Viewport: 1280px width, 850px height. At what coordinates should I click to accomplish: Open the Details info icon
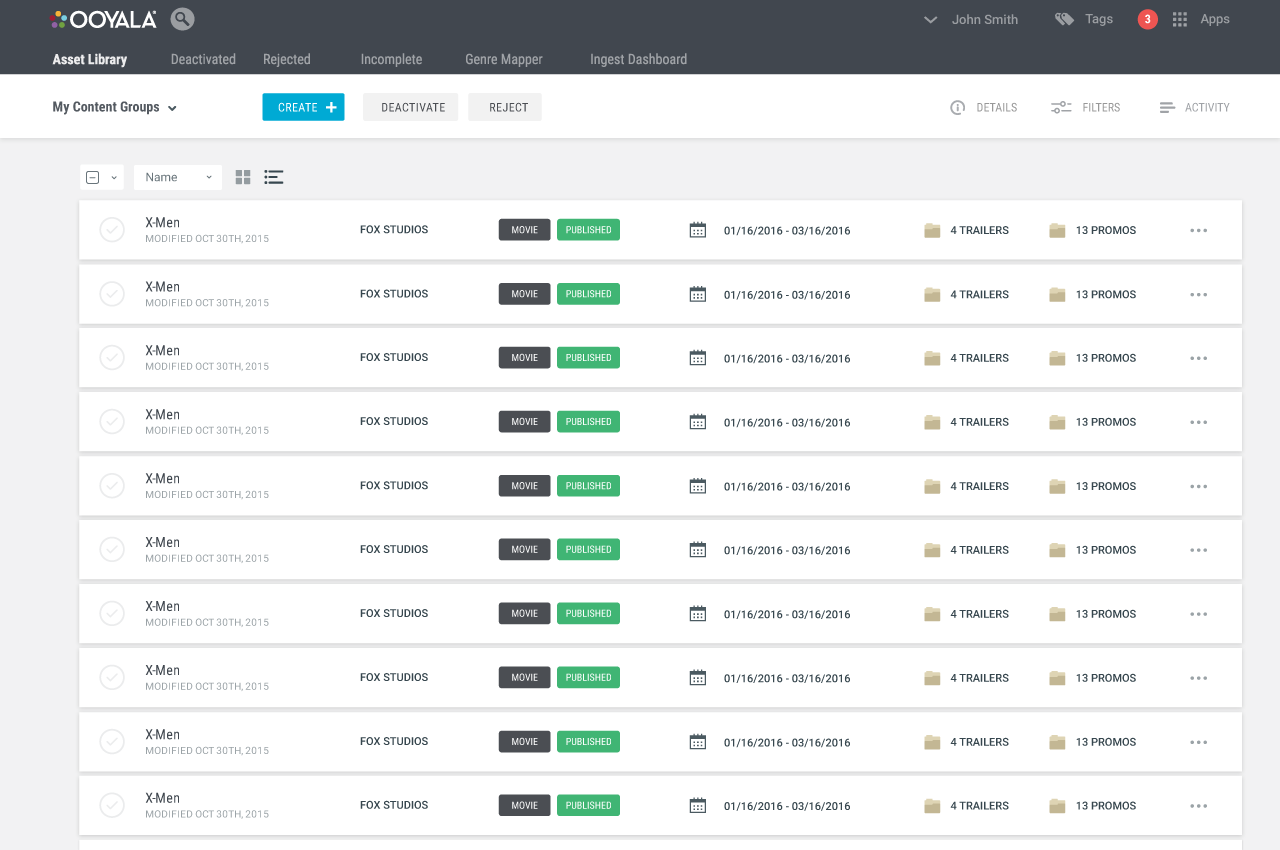click(x=957, y=107)
